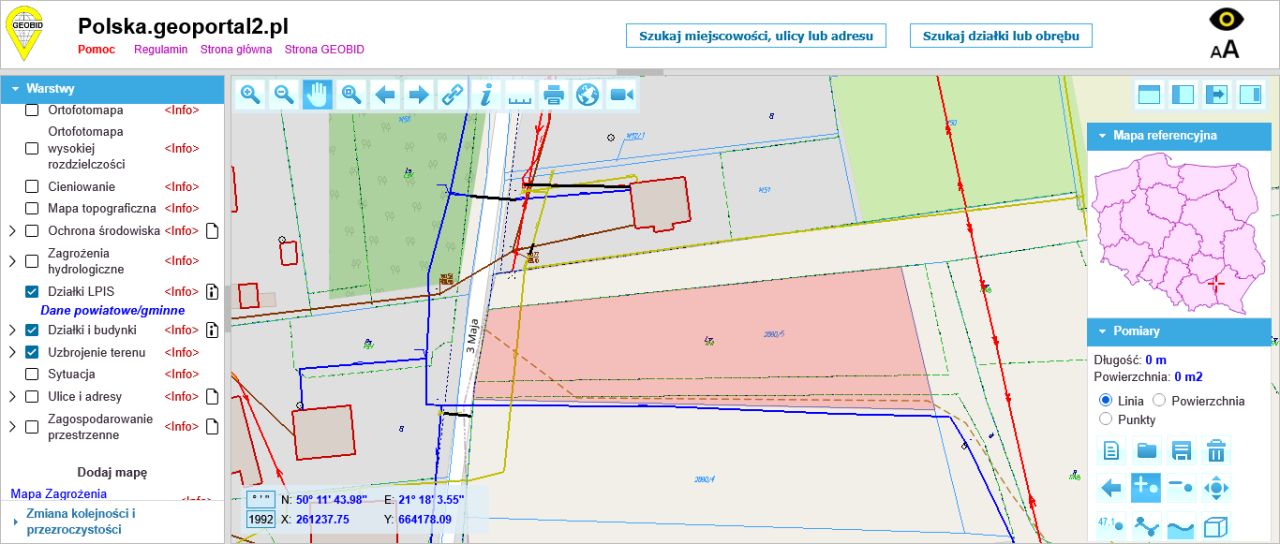Collapse the Warstwy panel header
The image size is (1280, 544).
[x=112, y=89]
